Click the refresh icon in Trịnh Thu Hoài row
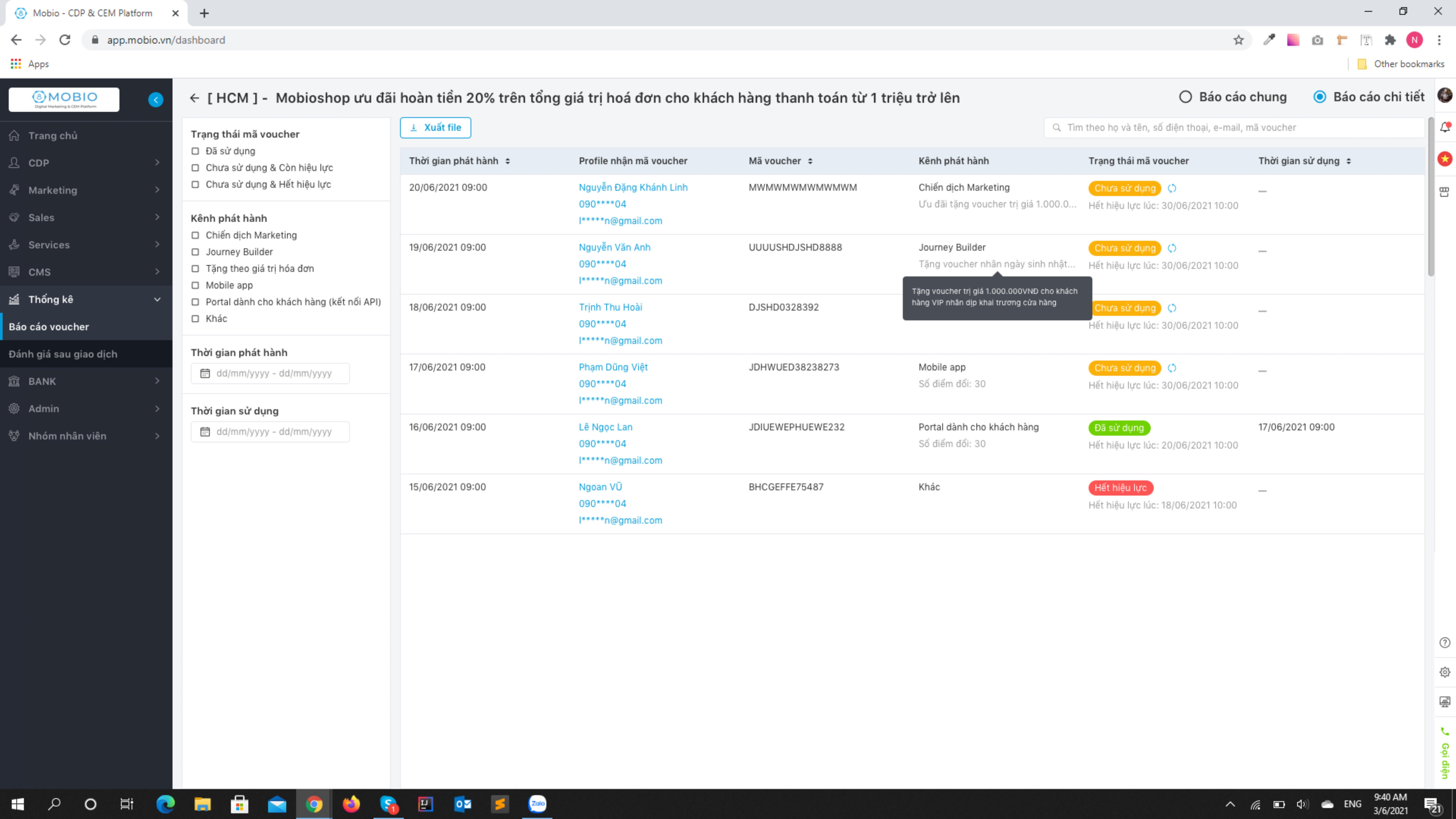 1172,308
